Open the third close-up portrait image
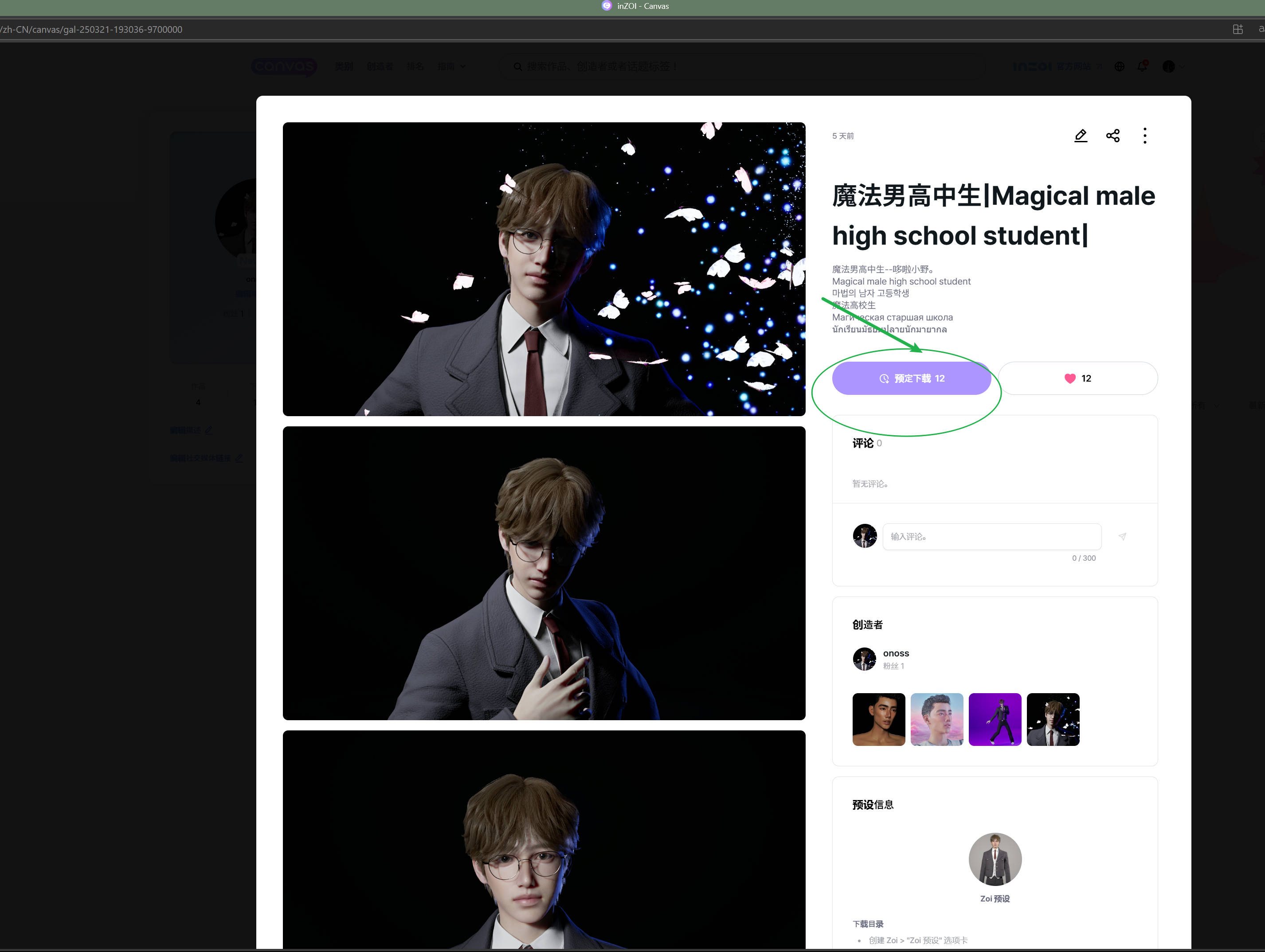The width and height of the screenshot is (1265, 952). [544, 839]
